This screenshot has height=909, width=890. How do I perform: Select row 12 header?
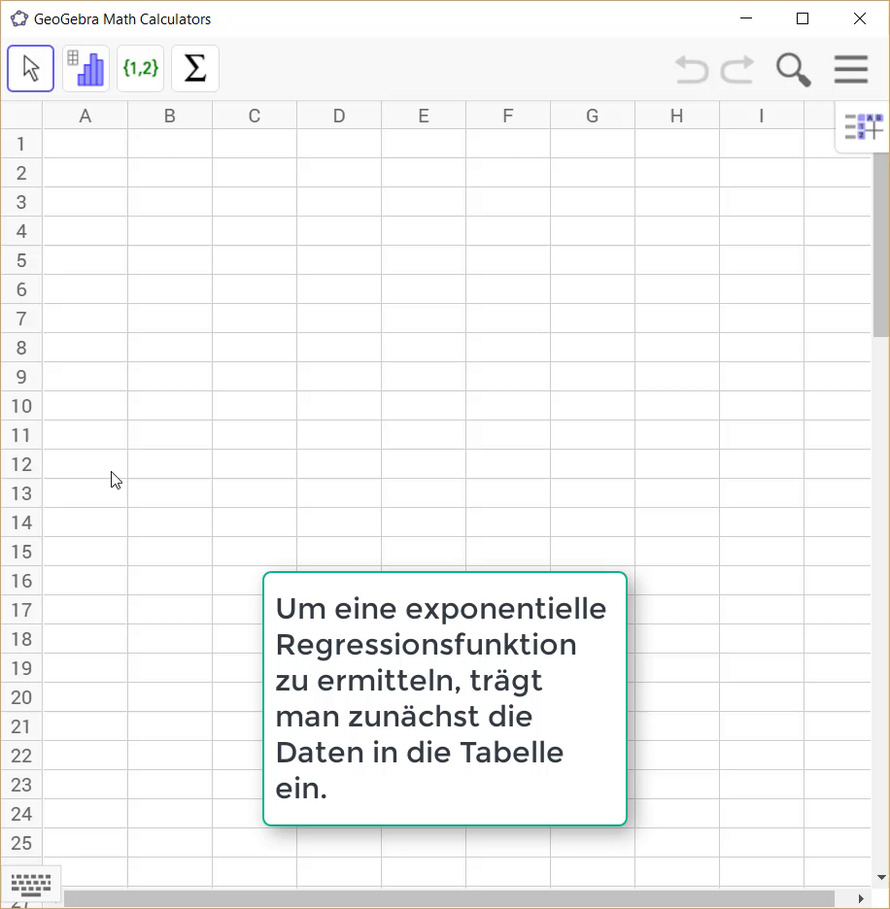coord(21,464)
